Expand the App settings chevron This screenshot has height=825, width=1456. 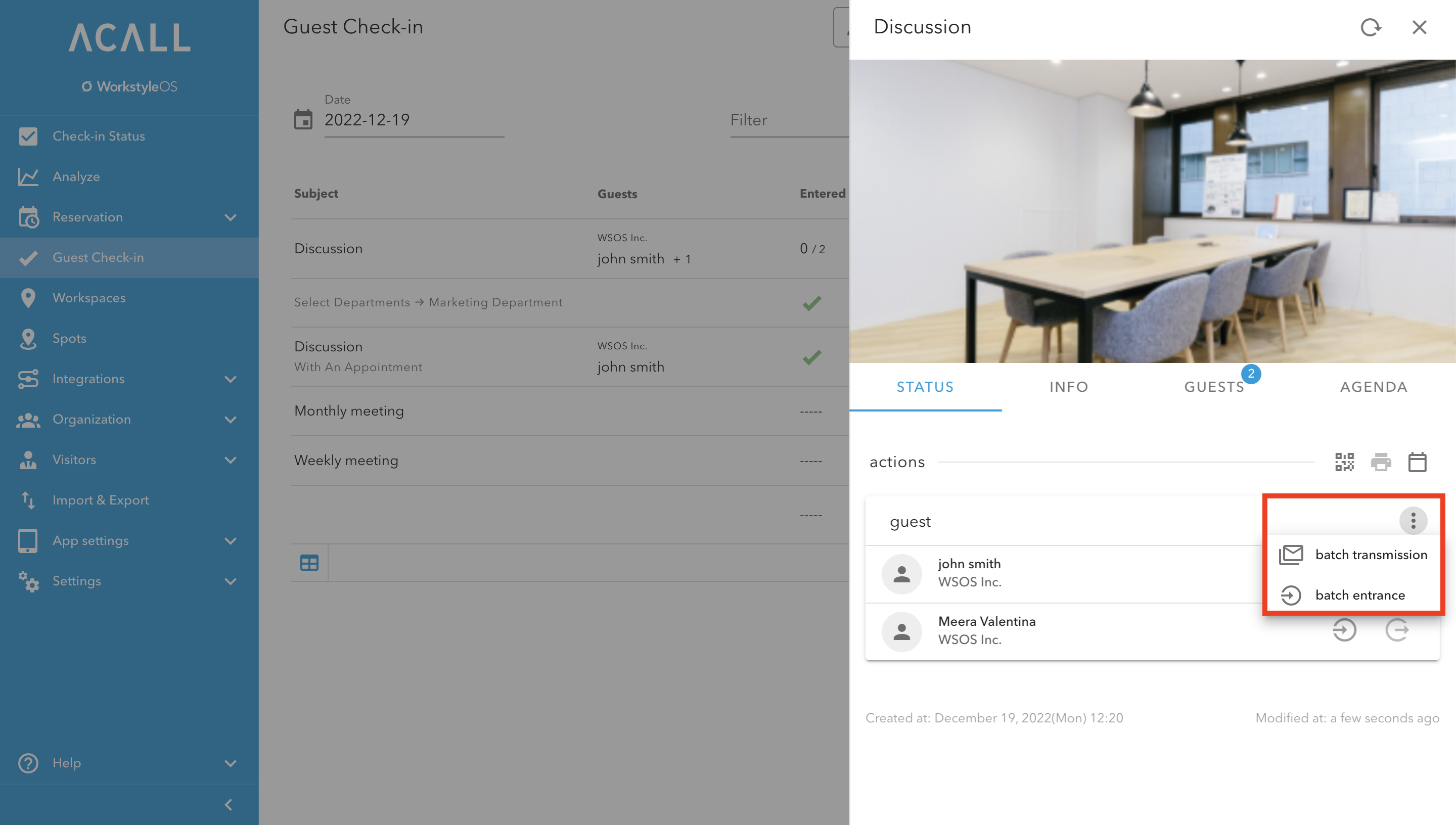230,540
